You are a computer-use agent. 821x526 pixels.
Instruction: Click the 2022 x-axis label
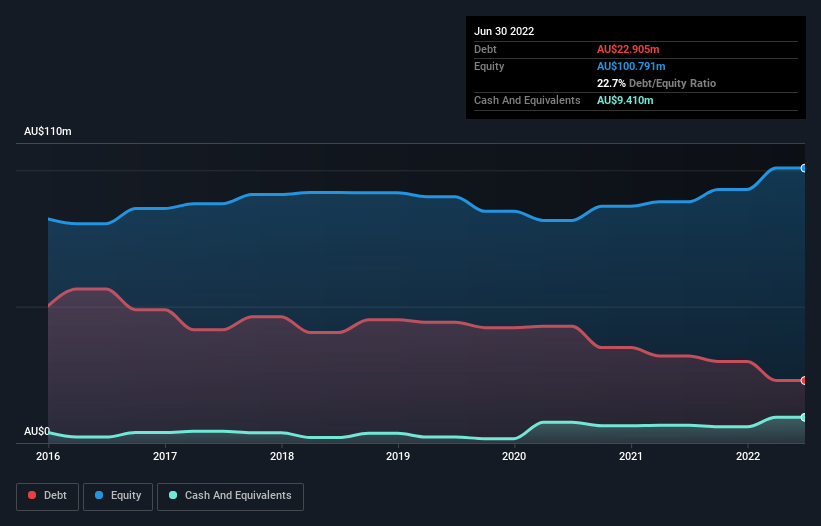click(748, 456)
